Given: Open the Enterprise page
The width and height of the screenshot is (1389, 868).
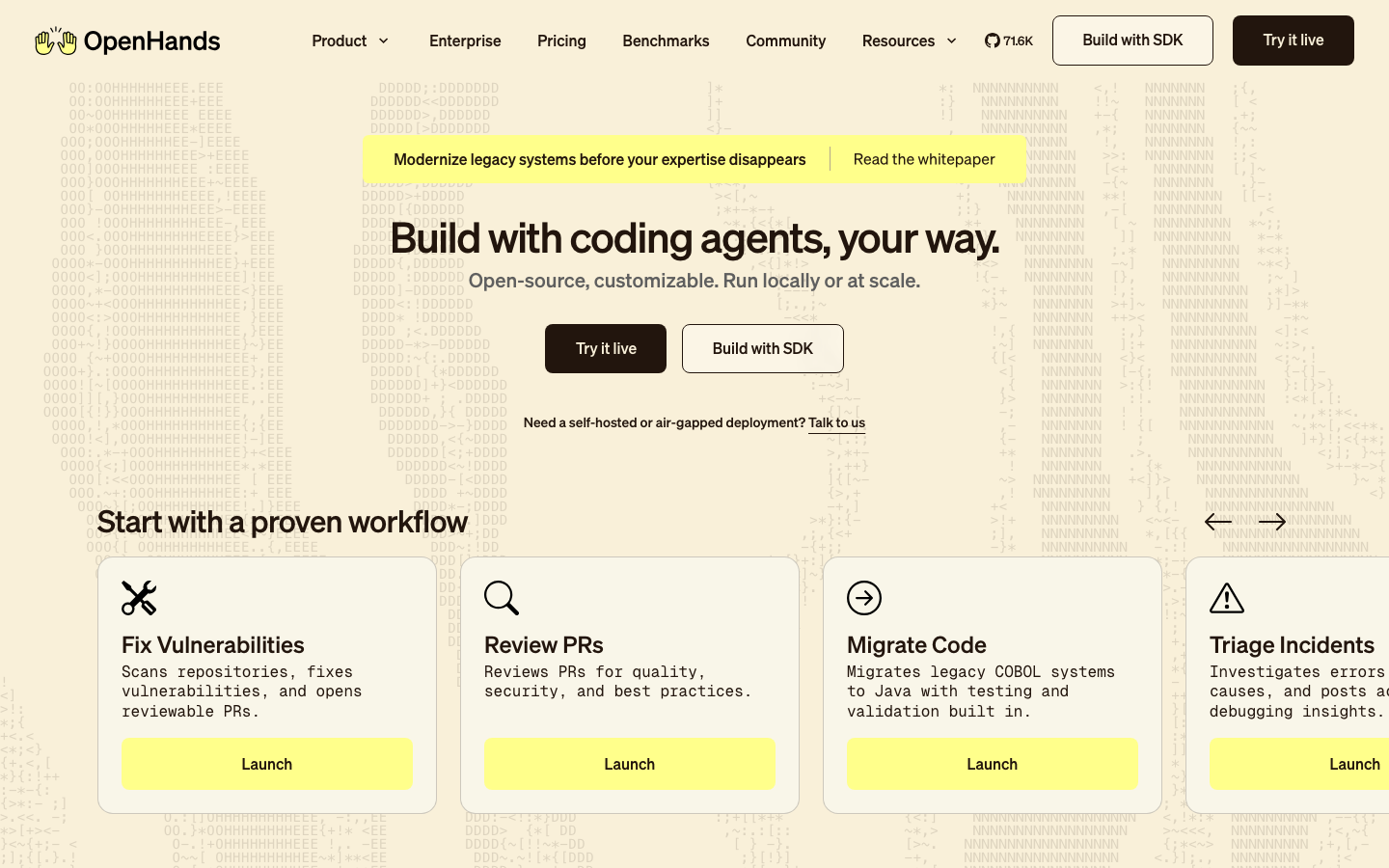Looking at the screenshot, I should (465, 41).
